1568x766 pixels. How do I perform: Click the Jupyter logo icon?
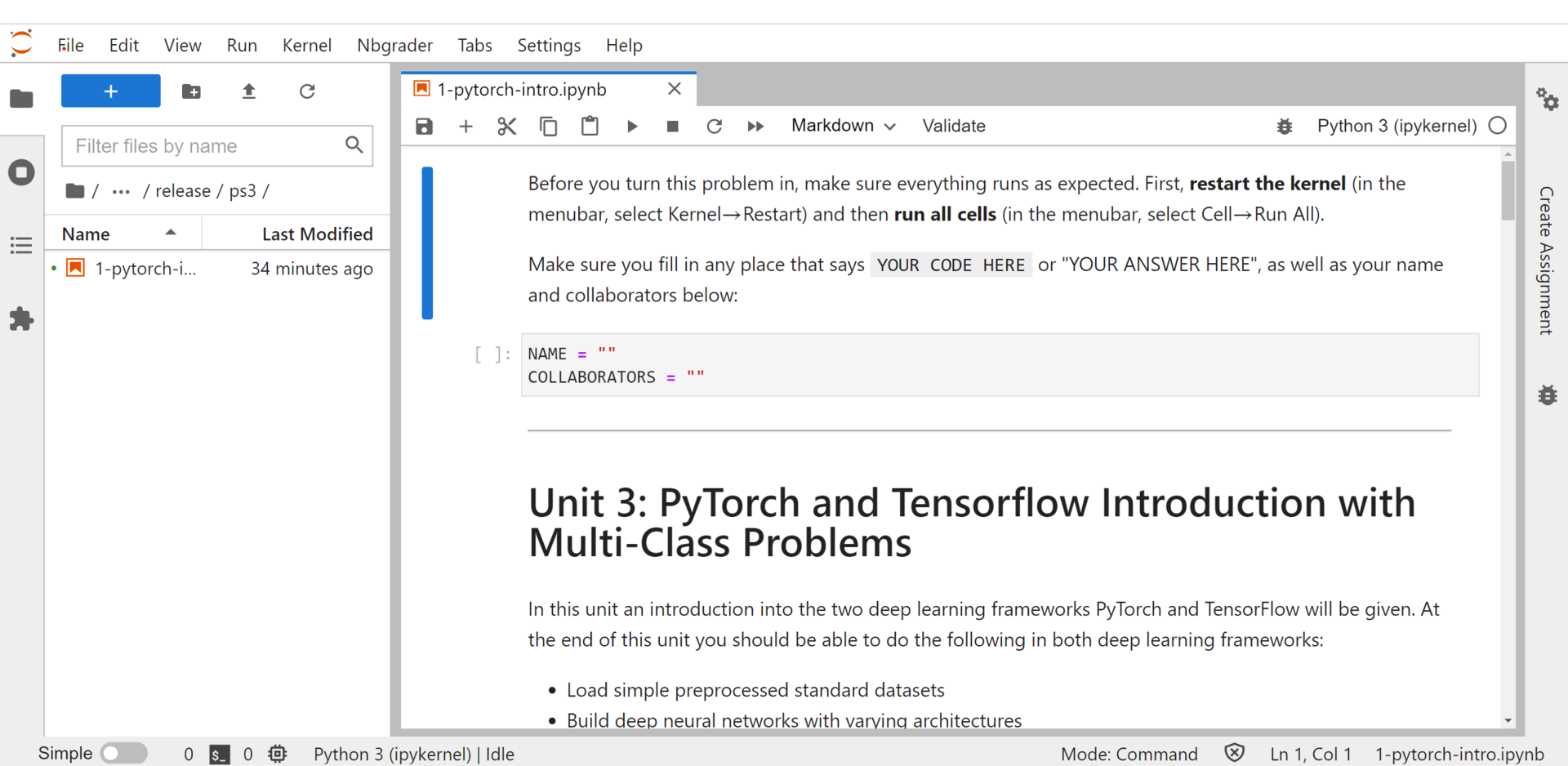tap(22, 43)
